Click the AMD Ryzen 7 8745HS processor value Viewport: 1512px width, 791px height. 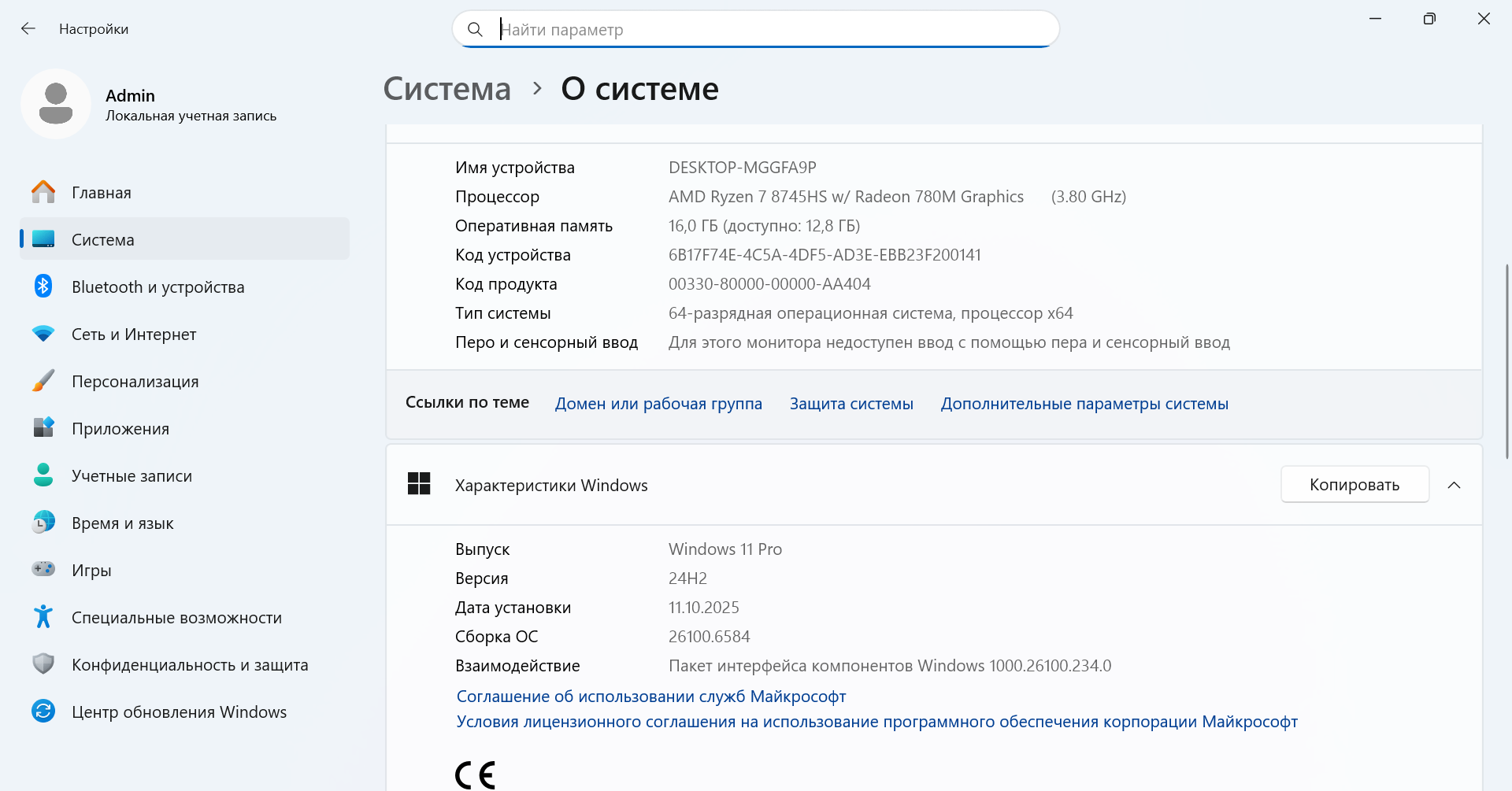[x=846, y=197]
